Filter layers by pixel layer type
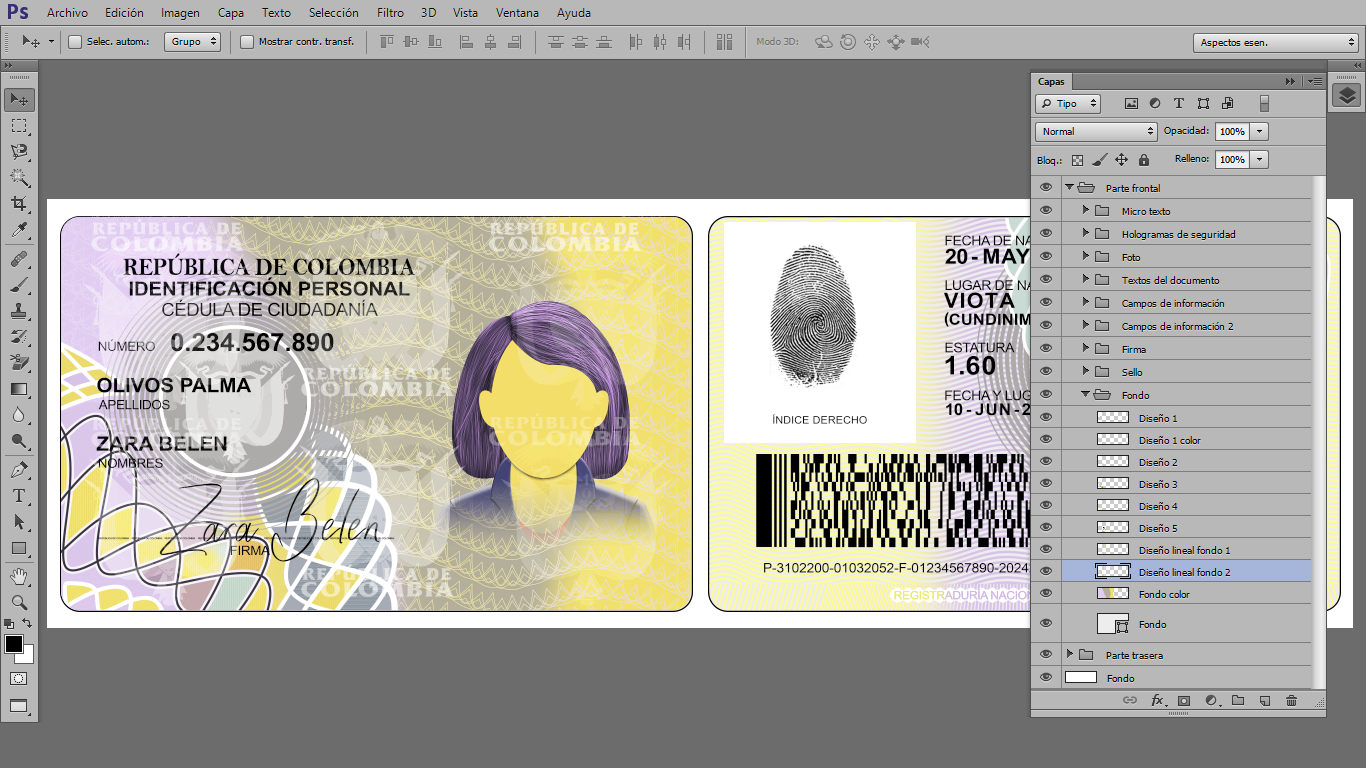The width and height of the screenshot is (1366, 768). pos(1131,103)
